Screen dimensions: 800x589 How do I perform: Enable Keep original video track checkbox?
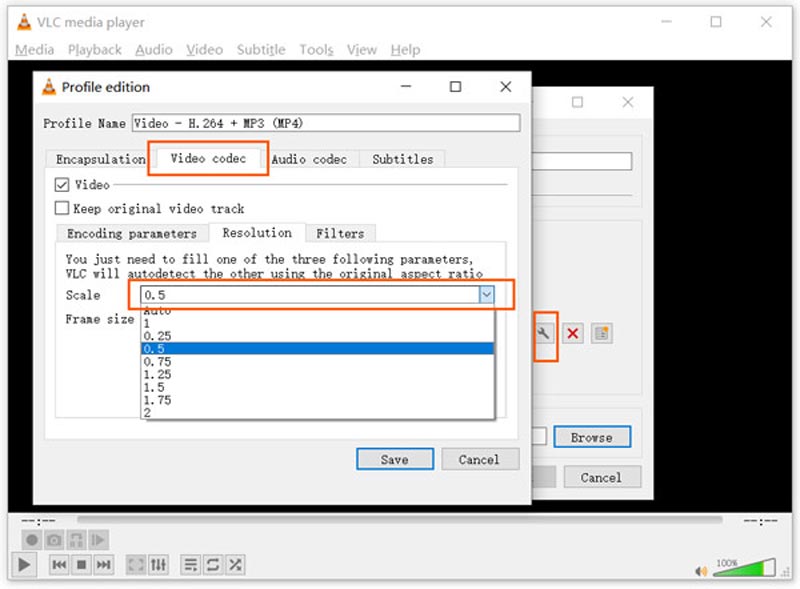point(62,209)
